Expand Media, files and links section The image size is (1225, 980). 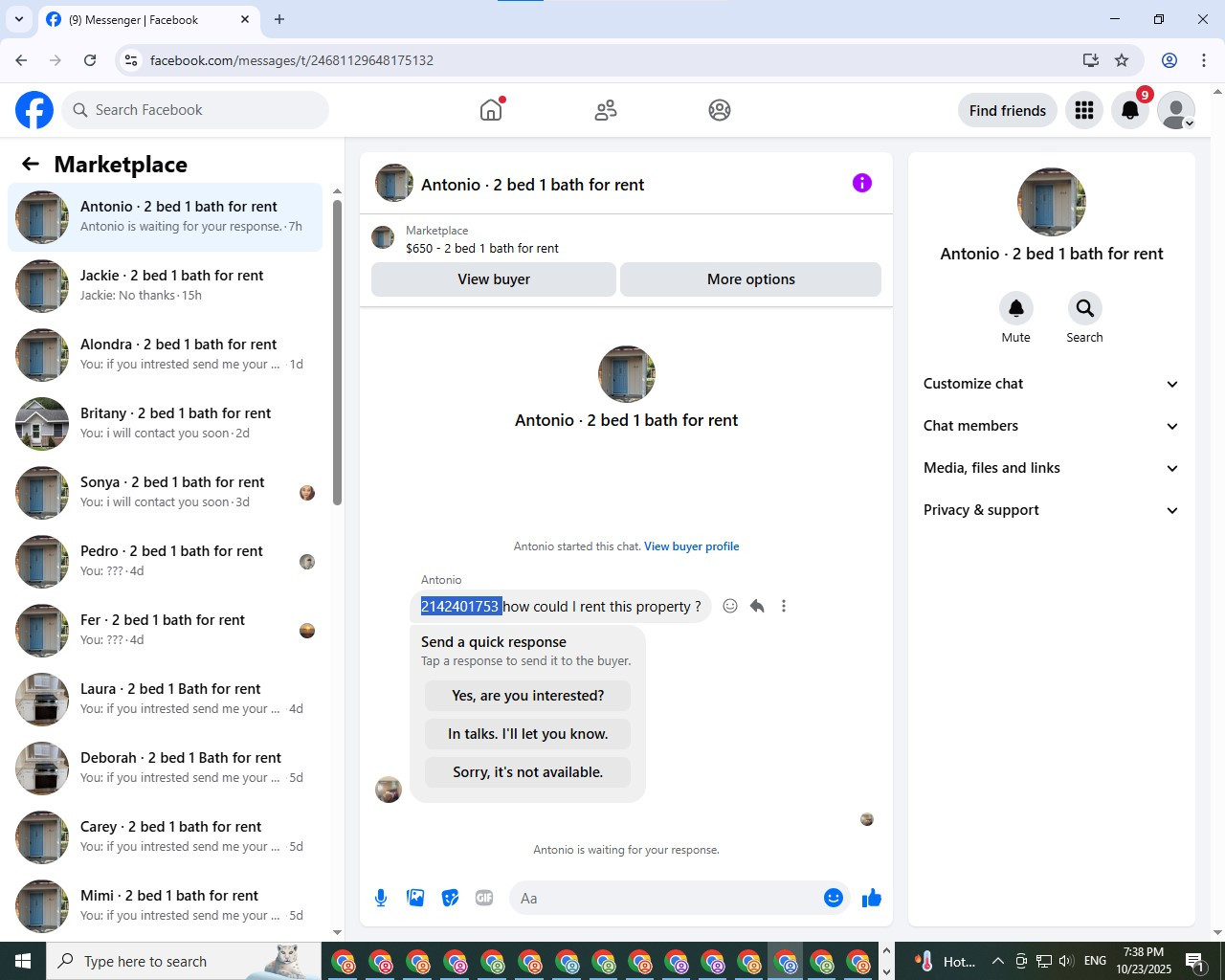(x=1051, y=468)
